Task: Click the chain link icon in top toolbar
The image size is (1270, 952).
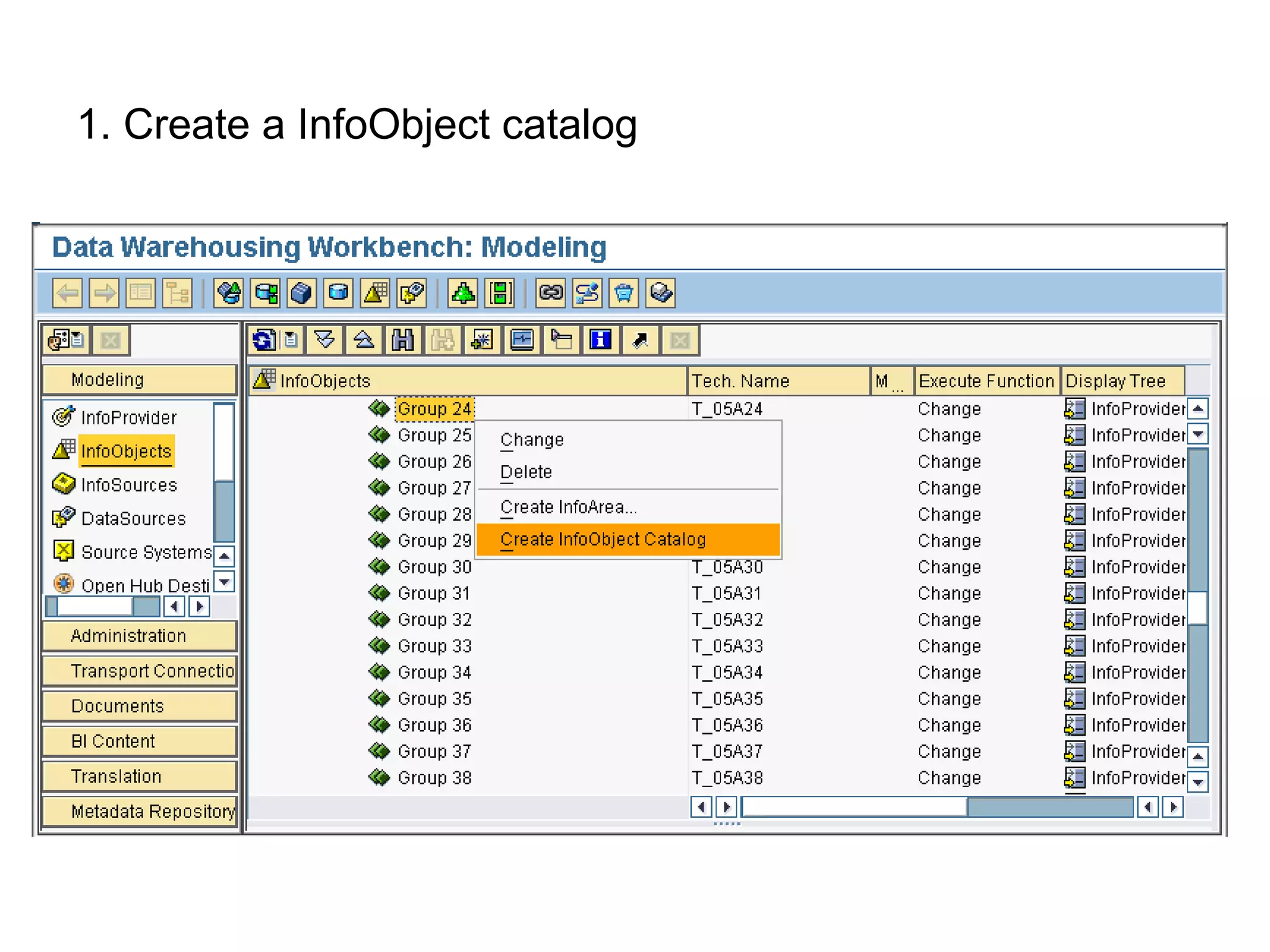Action: pos(551,293)
